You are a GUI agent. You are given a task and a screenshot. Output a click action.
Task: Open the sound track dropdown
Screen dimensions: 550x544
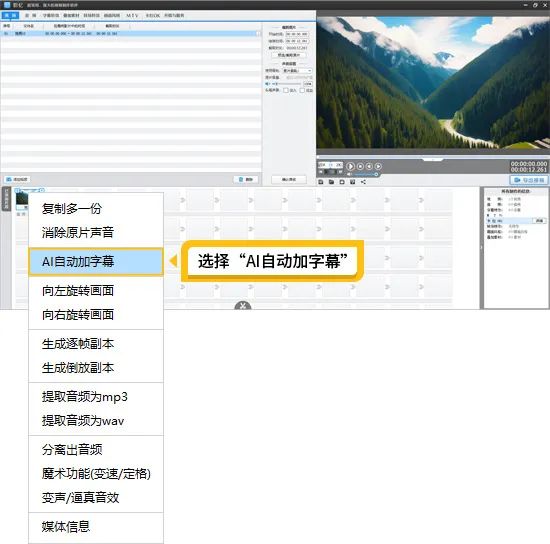pos(297,71)
